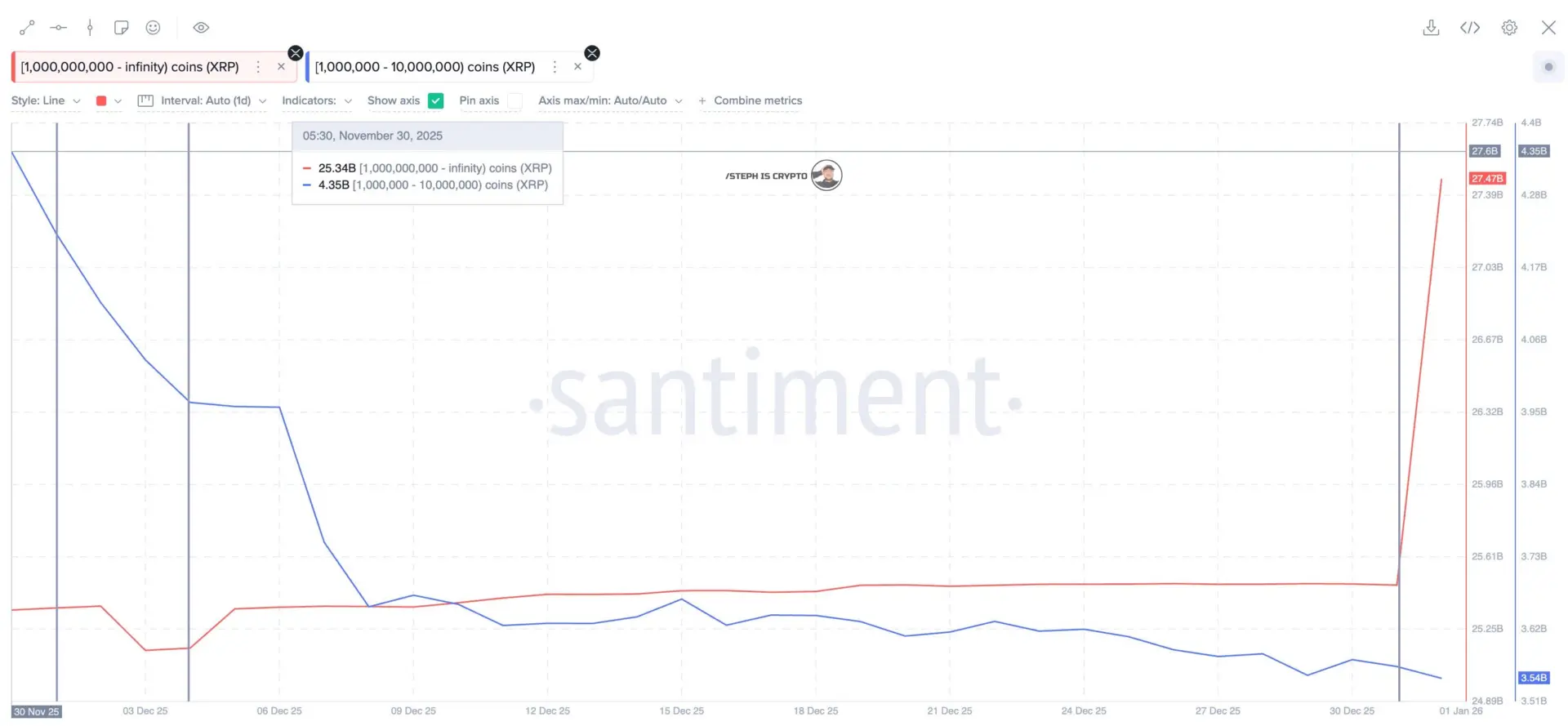The image size is (1568, 726).
Task: Open the Indicators dropdown
Action: coord(317,100)
